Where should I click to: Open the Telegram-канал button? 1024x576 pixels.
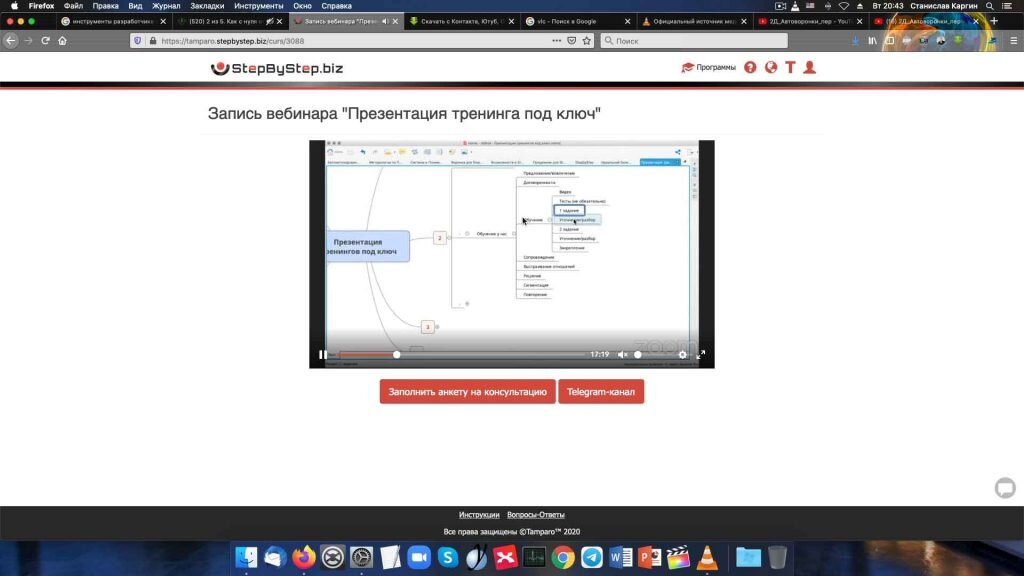[601, 392]
